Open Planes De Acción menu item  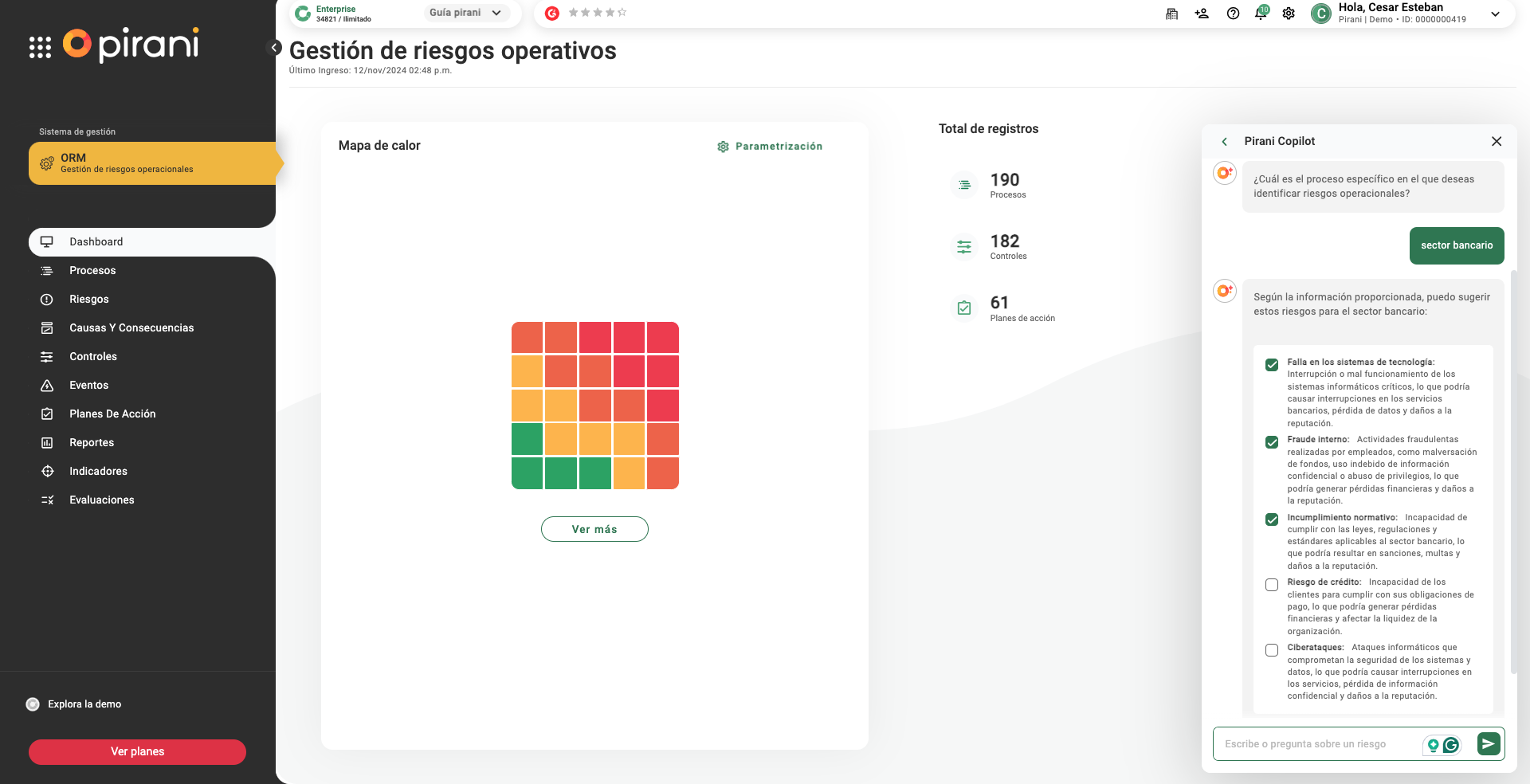click(112, 414)
